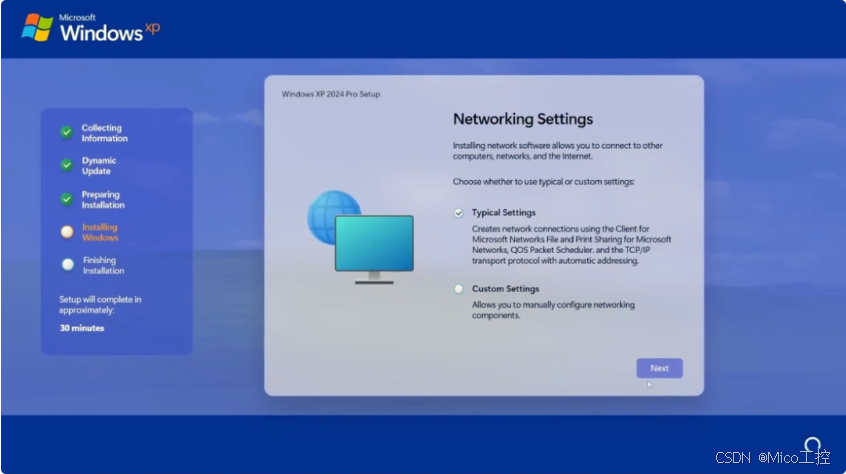The width and height of the screenshot is (846, 474).
Task: Click the Windows XP 2024 Pro Setup title
Action: (x=331, y=94)
